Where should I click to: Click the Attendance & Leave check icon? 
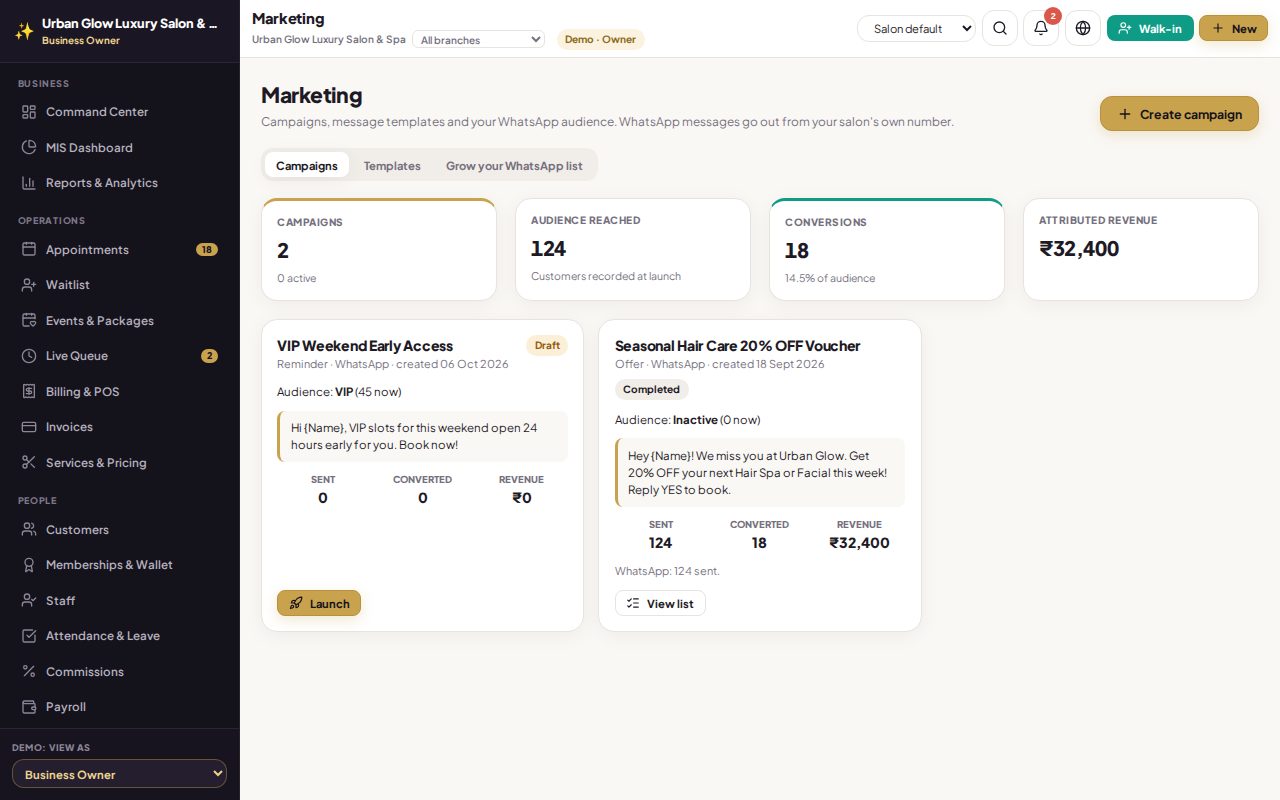29,636
